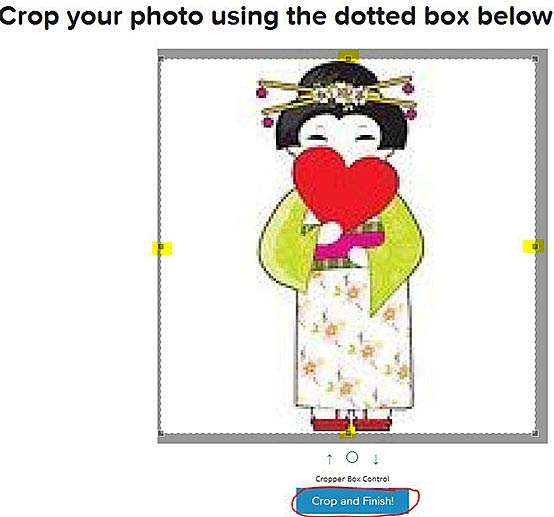
Task: Click the Cropper Box Control label
Action: click(352, 479)
